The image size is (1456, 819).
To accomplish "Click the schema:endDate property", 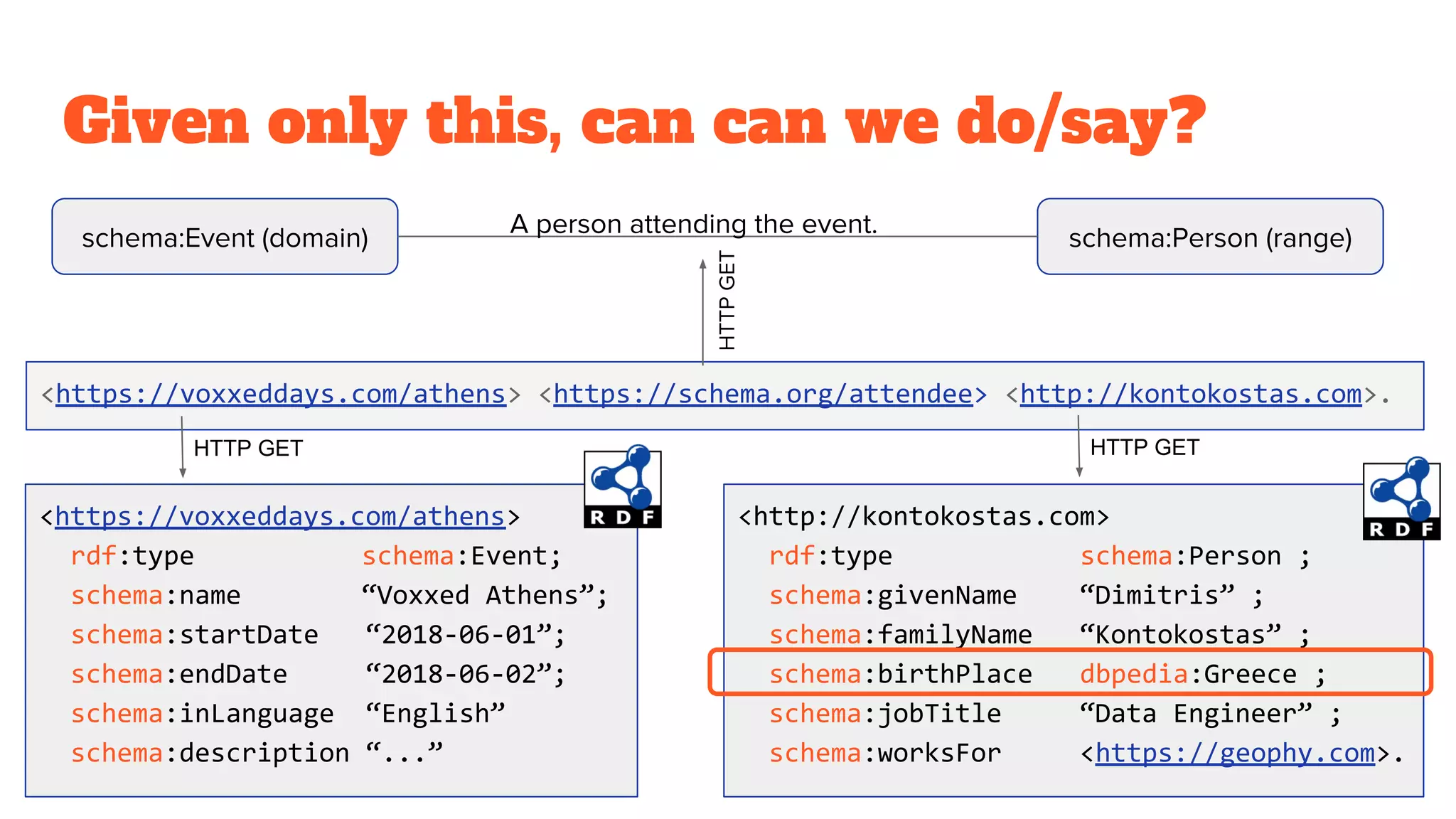I will click(x=179, y=674).
